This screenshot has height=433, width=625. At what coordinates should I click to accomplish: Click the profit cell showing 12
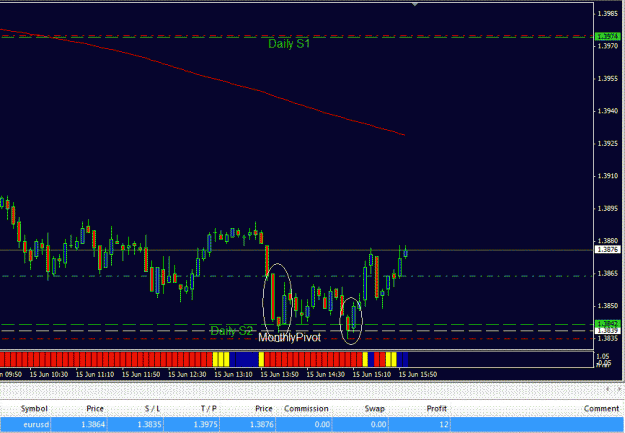444,425
